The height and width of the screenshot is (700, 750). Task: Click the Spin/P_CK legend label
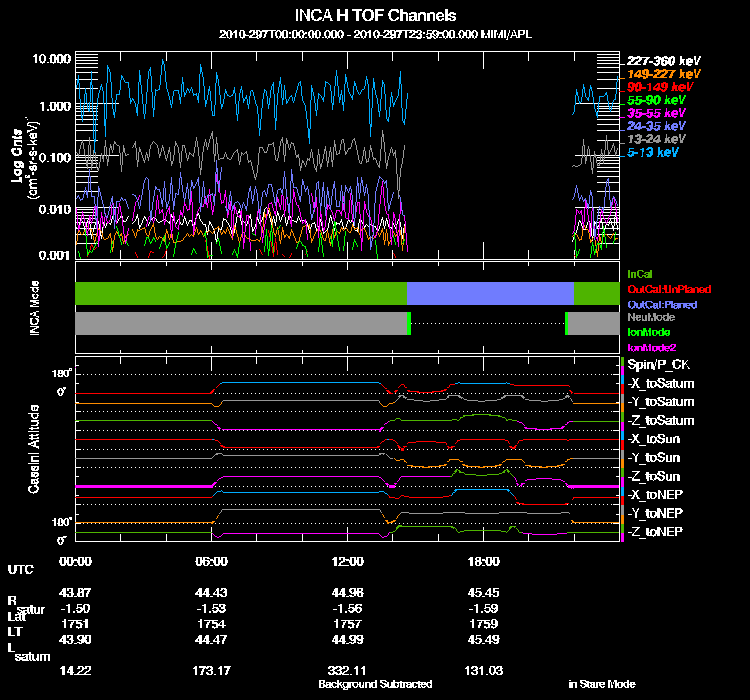658,365
